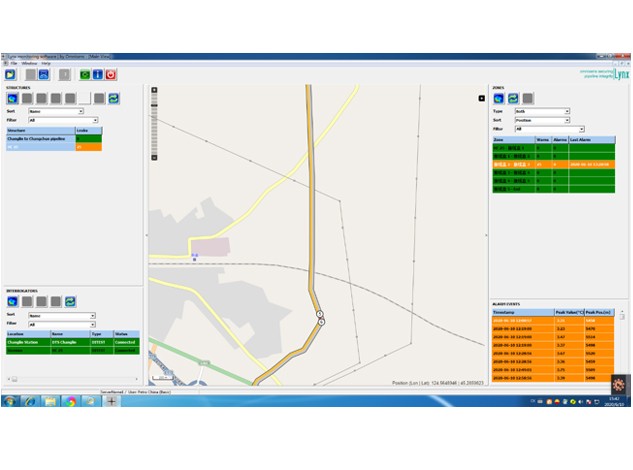The width and height of the screenshot is (633, 470).
Task: Click the open folder icon in main toolbar
Action: point(10,74)
